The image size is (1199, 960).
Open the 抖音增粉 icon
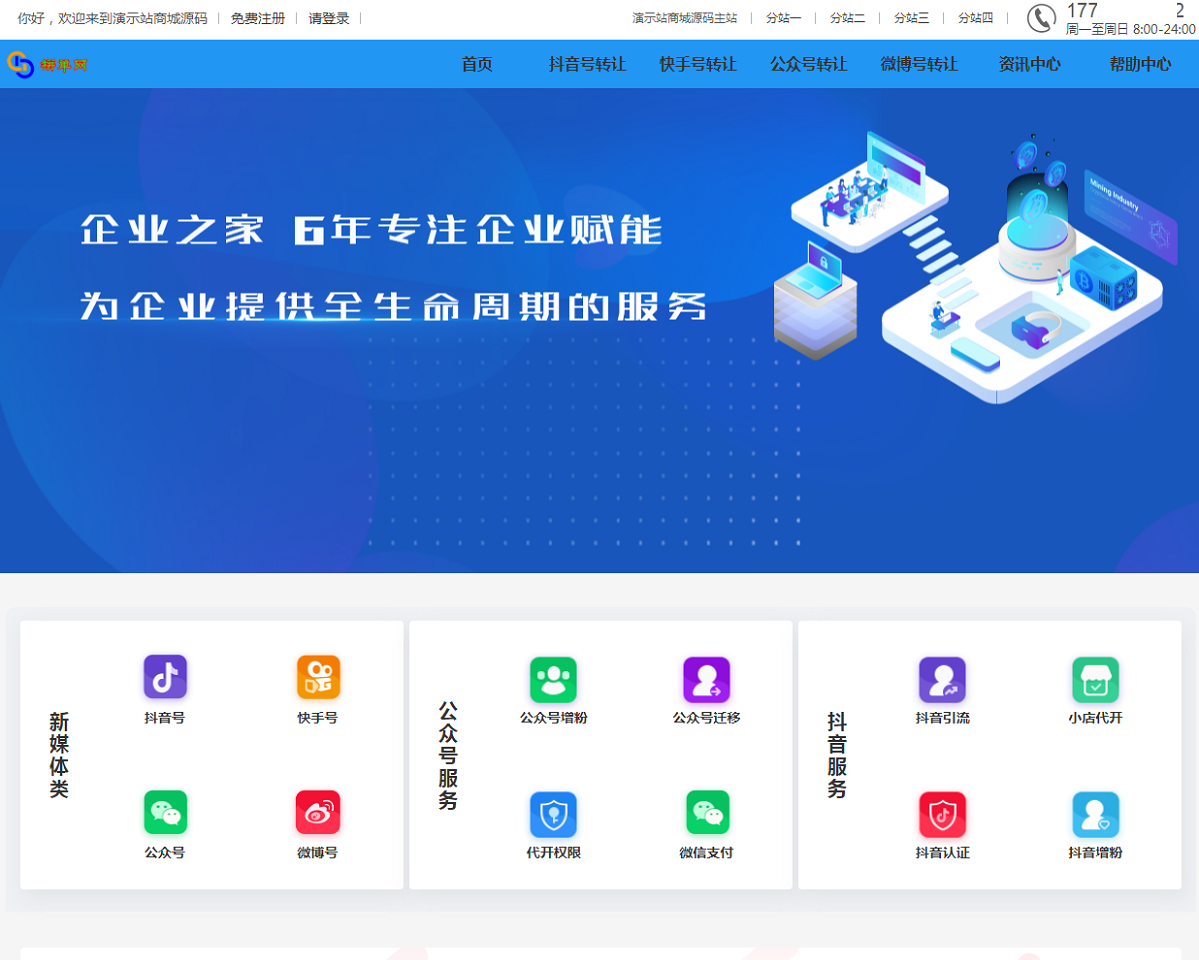[1095, 814]
